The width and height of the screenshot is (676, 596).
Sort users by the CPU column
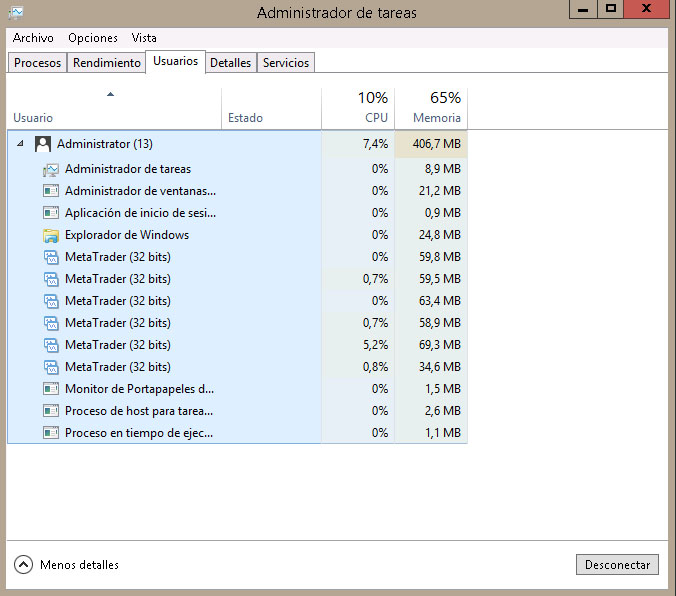pyautogui.click(x=358, y=108)
